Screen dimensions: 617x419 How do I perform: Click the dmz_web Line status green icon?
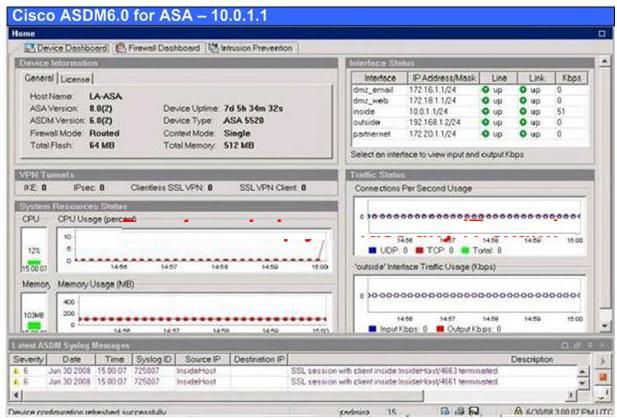[x=486, y=101]
